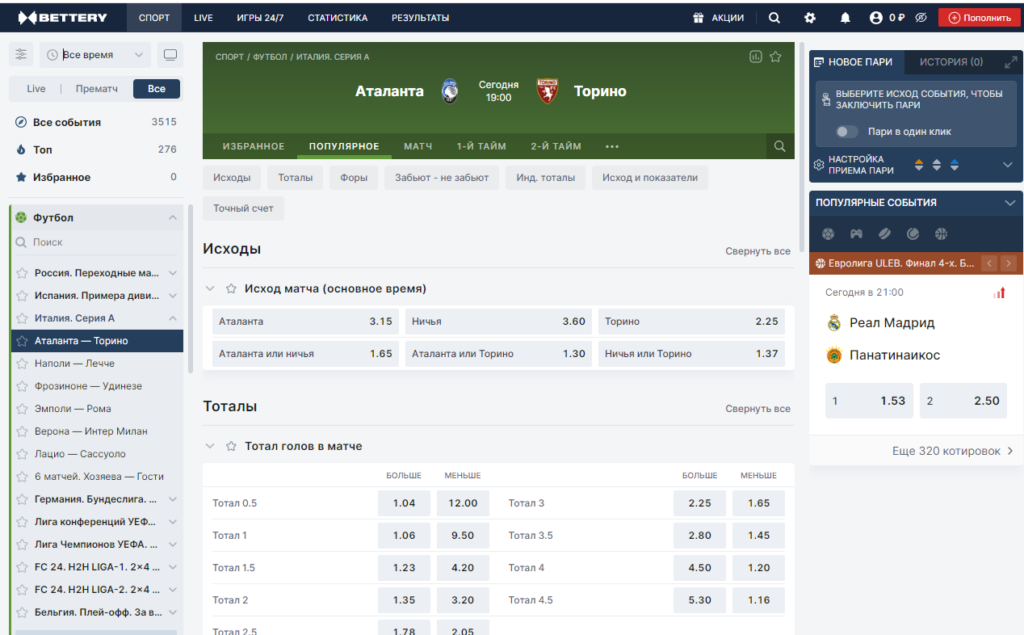Filter markets by Тоталы chip
The image size is (1024, 635).
[295, 178]
